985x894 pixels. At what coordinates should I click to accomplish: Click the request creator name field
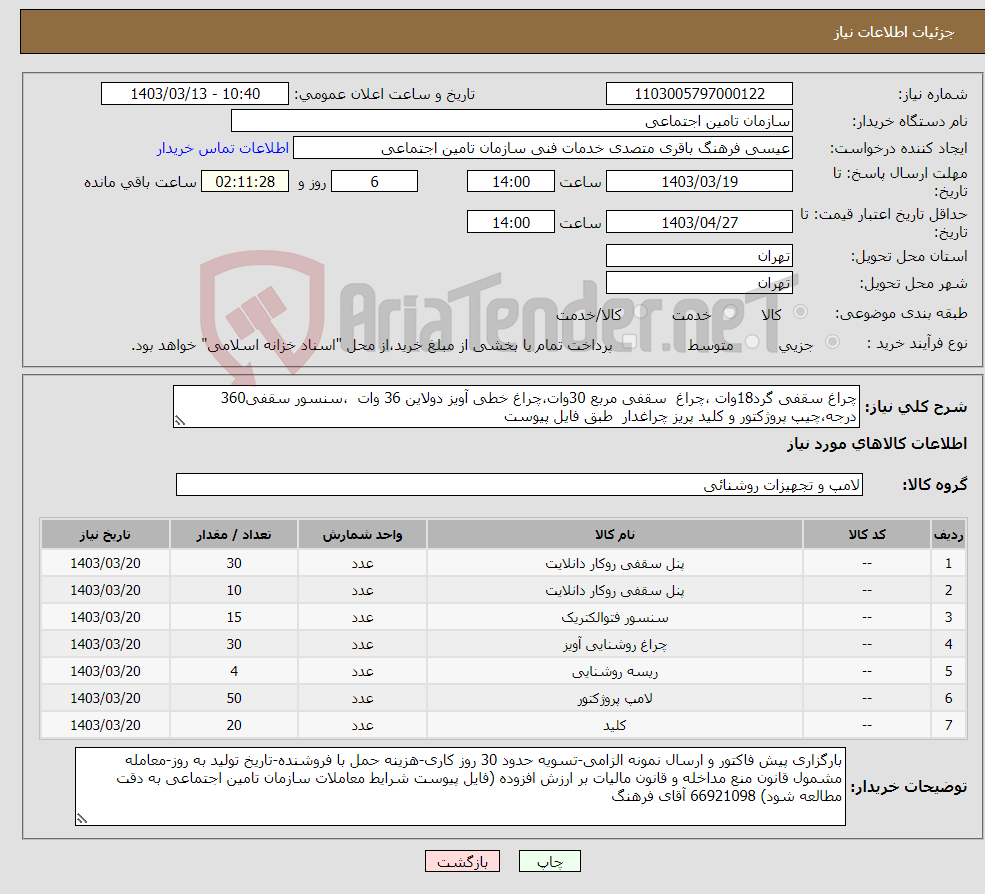pyautogui.click(x=543, y=148)
